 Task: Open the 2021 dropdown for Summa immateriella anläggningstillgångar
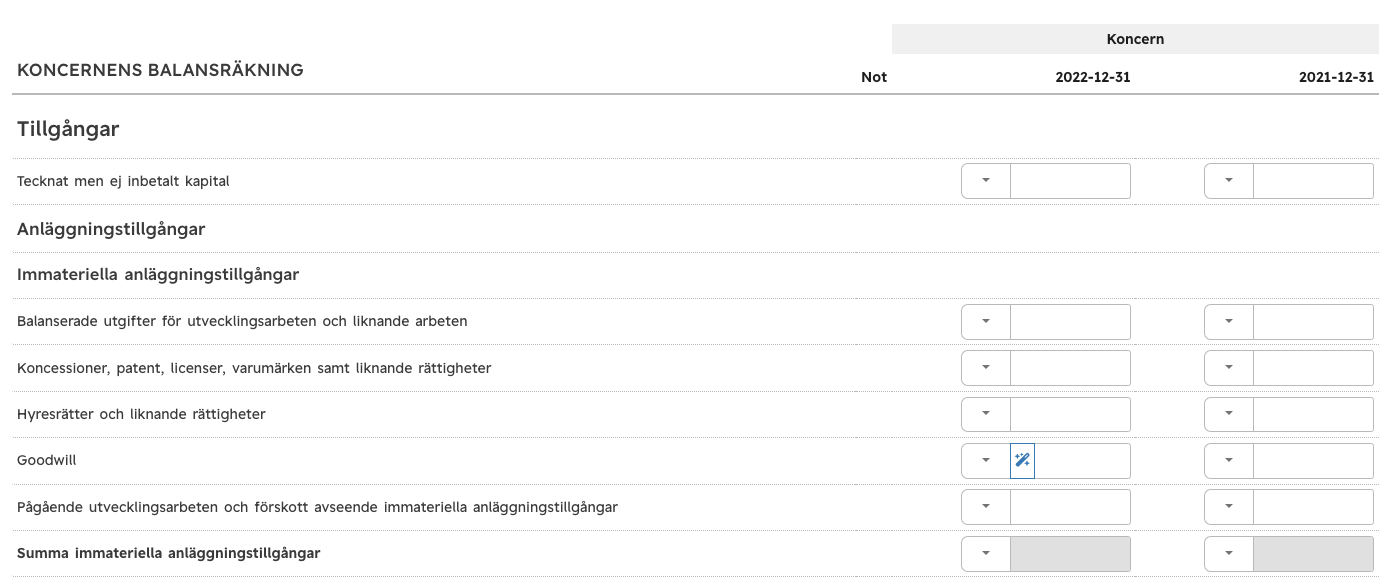pos(1229,554)
